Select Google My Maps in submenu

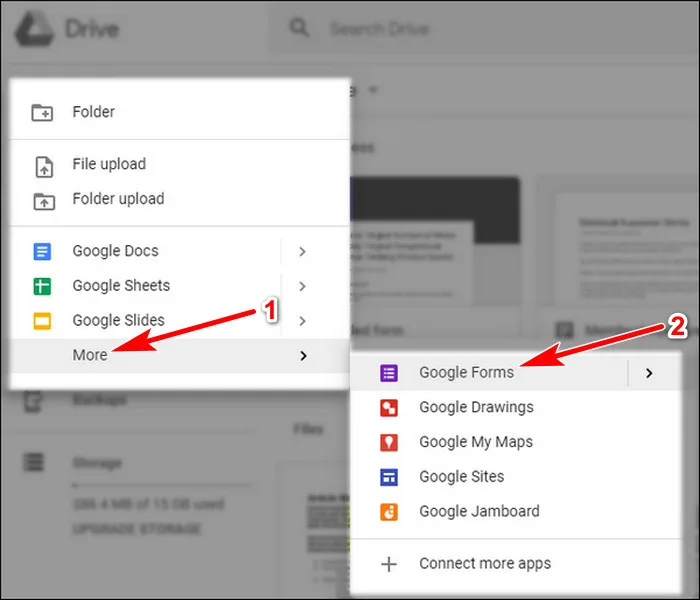click(x=516, y=442)
